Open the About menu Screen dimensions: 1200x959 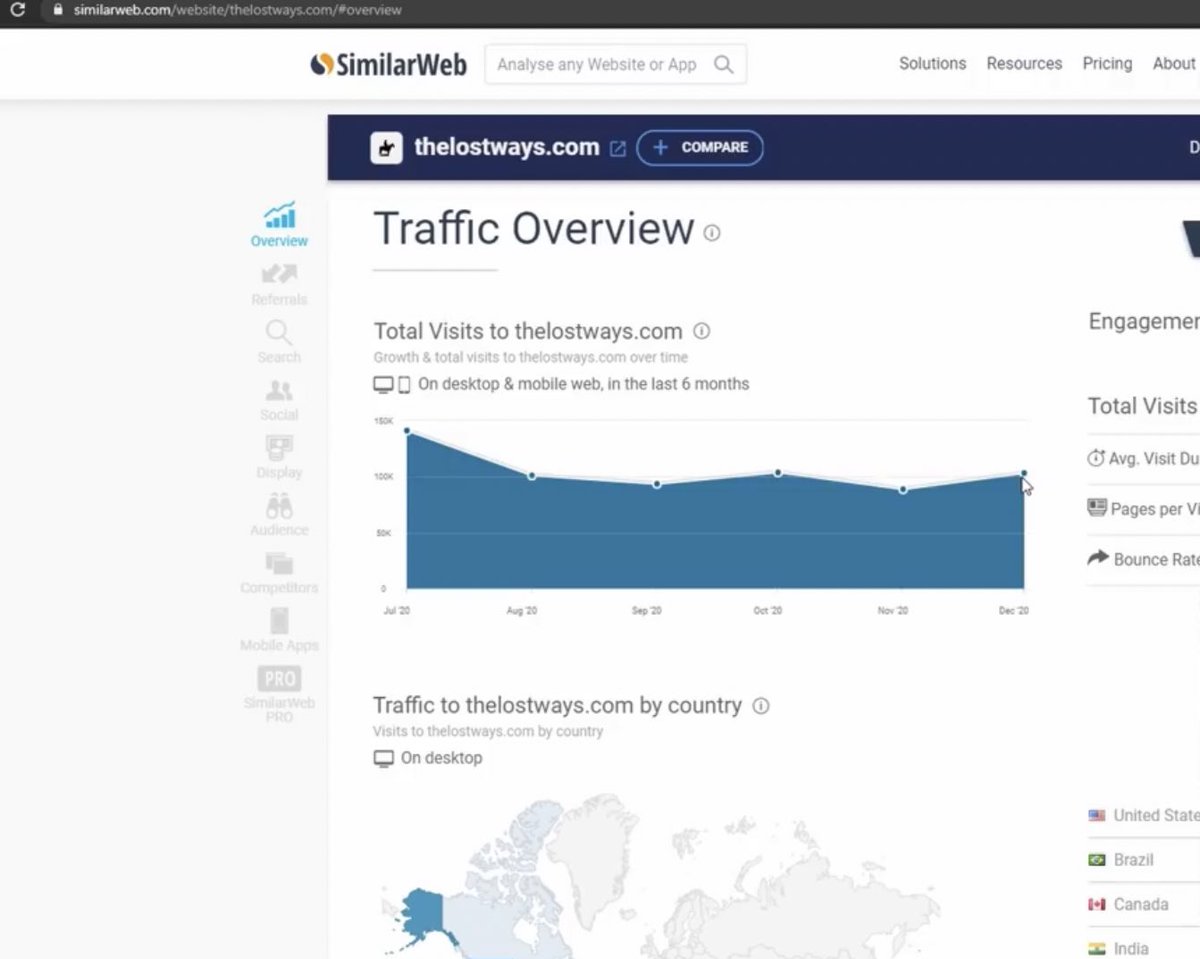coord(1174,63)
